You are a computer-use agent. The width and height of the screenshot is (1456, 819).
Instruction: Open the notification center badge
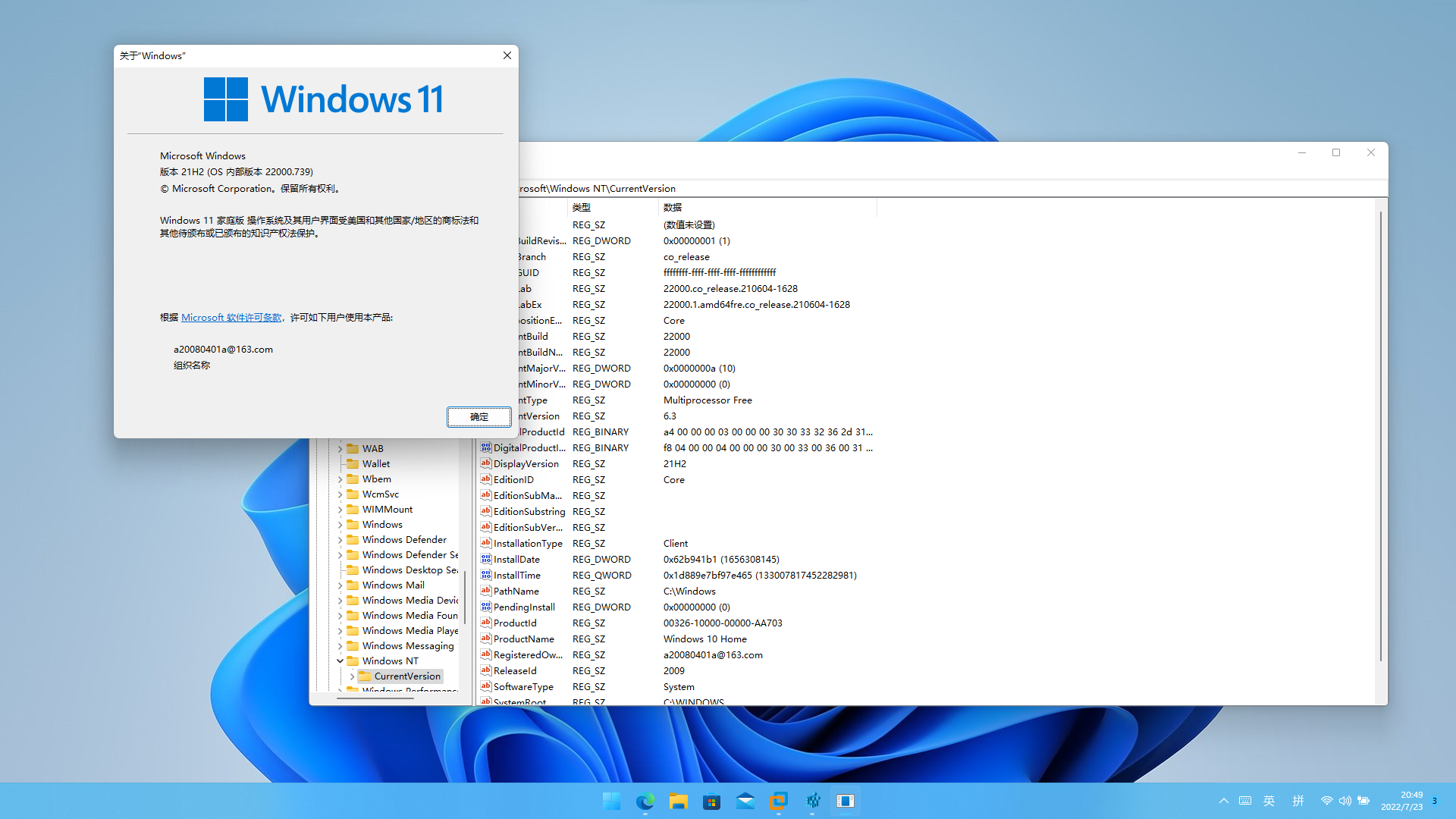pos(1435,801)
